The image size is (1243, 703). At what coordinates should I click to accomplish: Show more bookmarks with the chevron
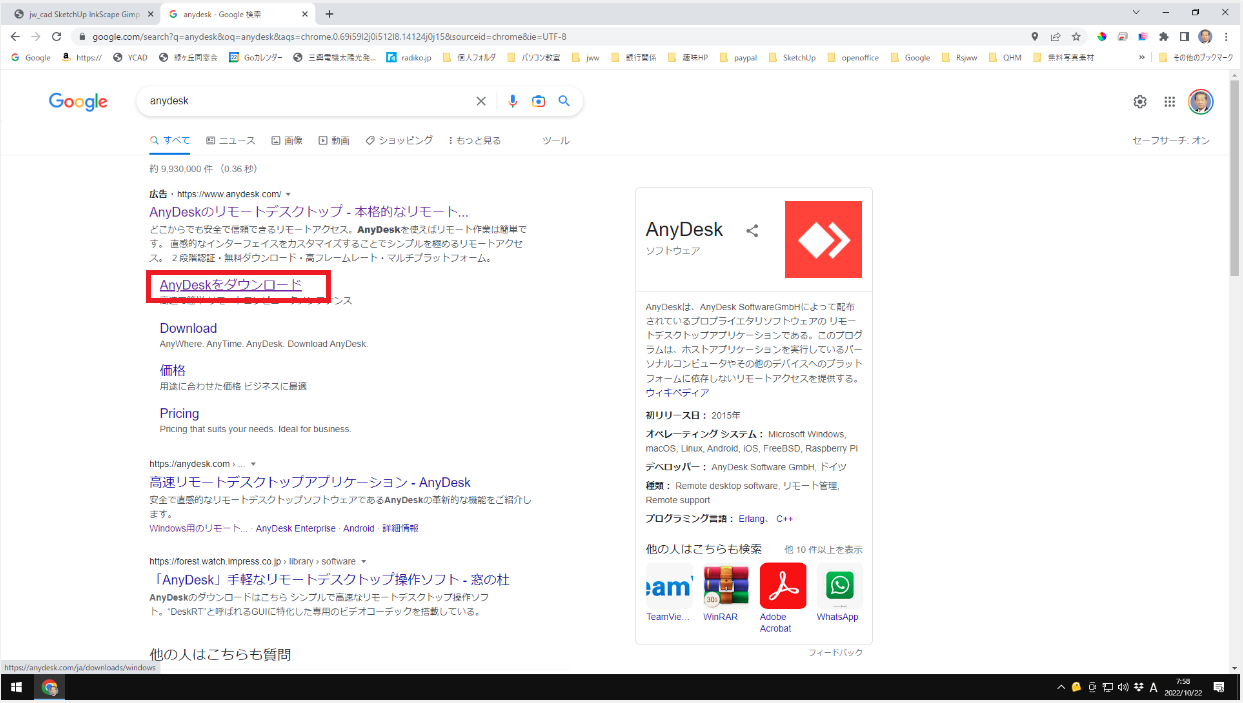point(1142,58)
